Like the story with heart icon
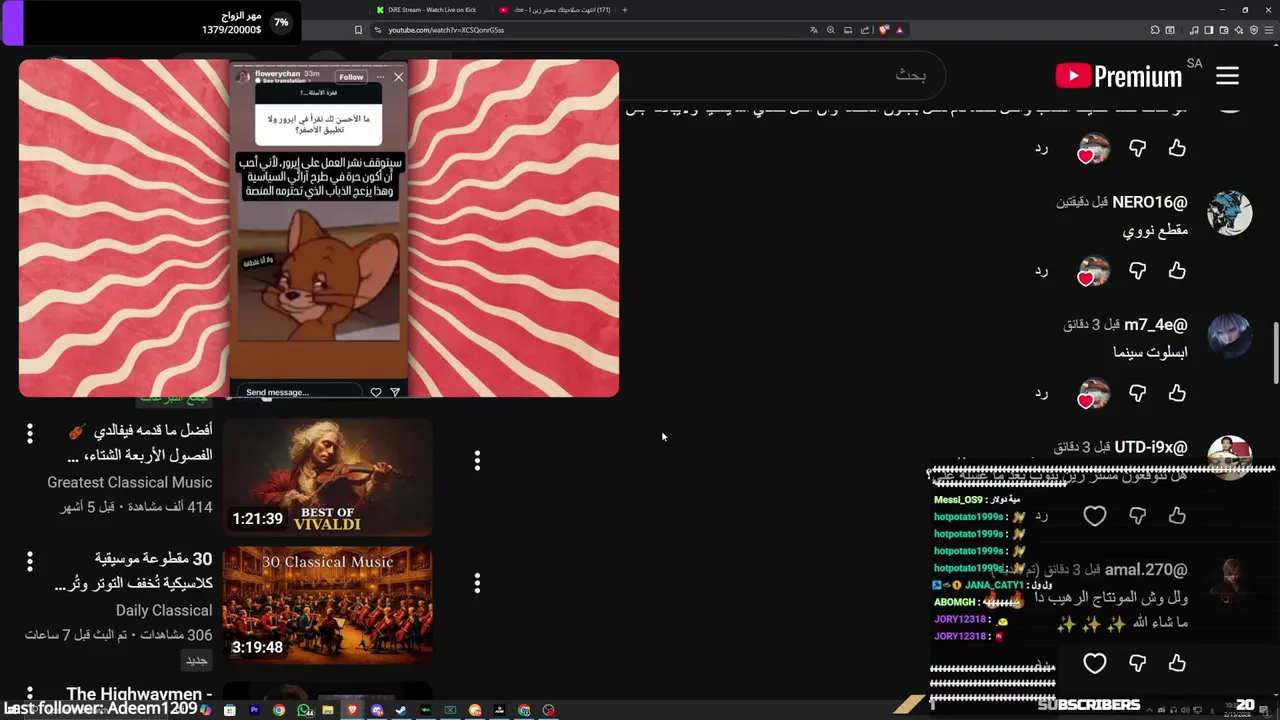Viewport: 1280px width, 720px height. [376, 392]
